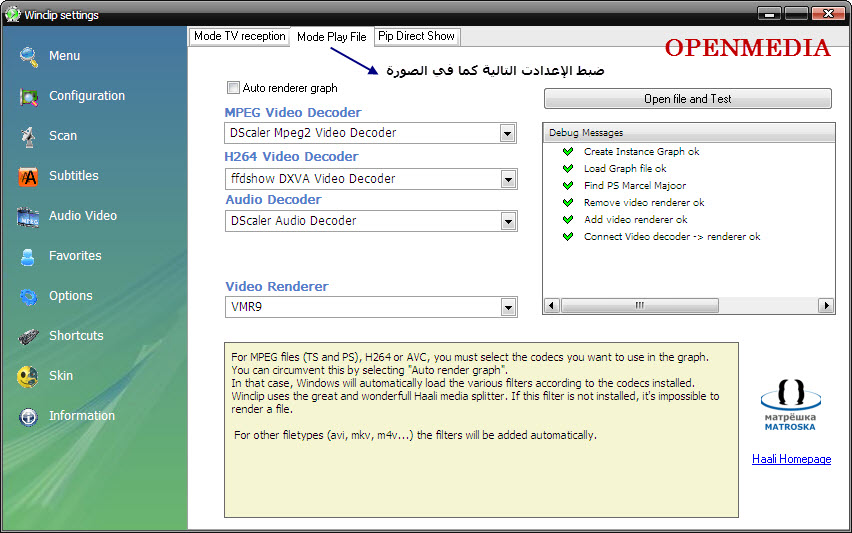Screen dimensions: 852x533
Task: Click green check beside Remove video renderer
Action: (x=568, y=203)
